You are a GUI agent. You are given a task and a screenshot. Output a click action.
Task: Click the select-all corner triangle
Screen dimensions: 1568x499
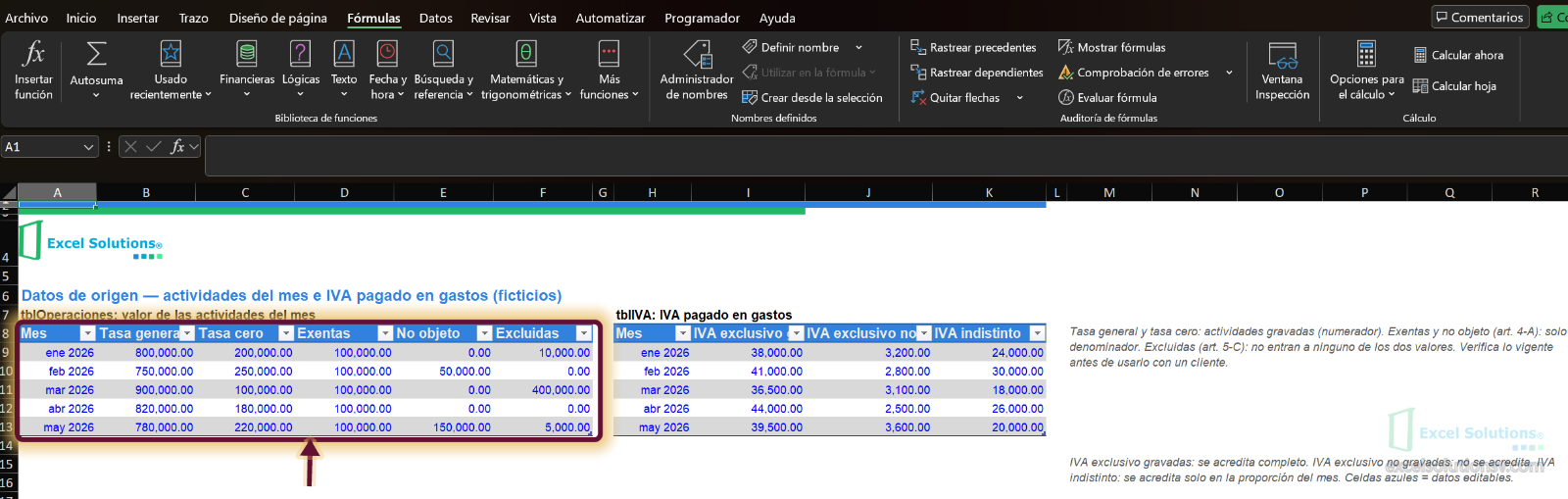(x=9, y=192)
